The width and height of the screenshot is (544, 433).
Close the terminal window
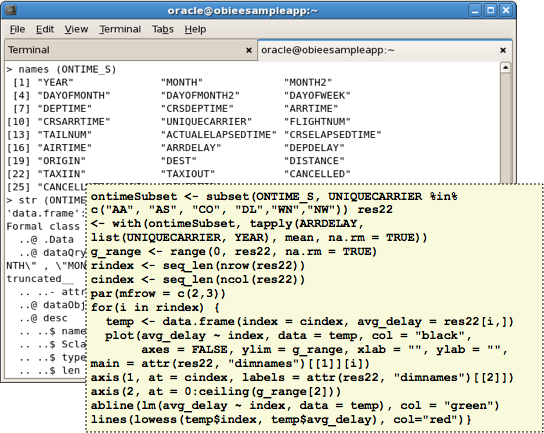click(506, 10)
